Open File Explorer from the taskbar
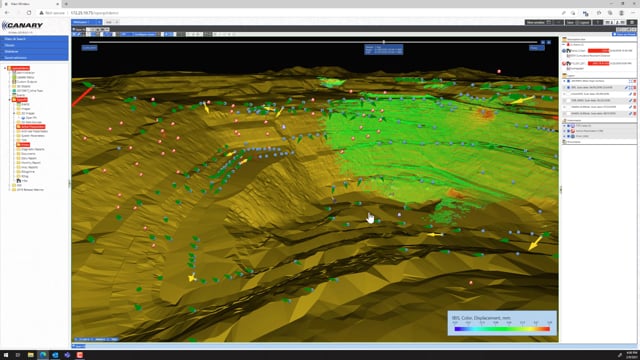This screenshot has height=360, width=640. [31, 355]
